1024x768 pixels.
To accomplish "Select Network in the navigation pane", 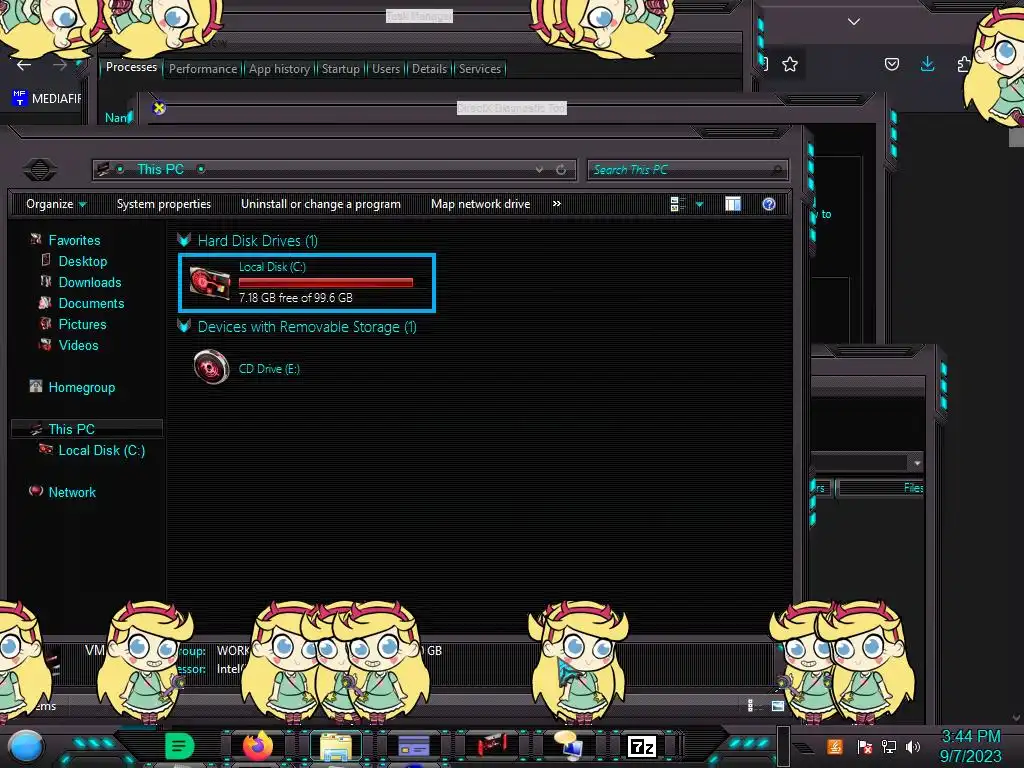I will point(72,492).
